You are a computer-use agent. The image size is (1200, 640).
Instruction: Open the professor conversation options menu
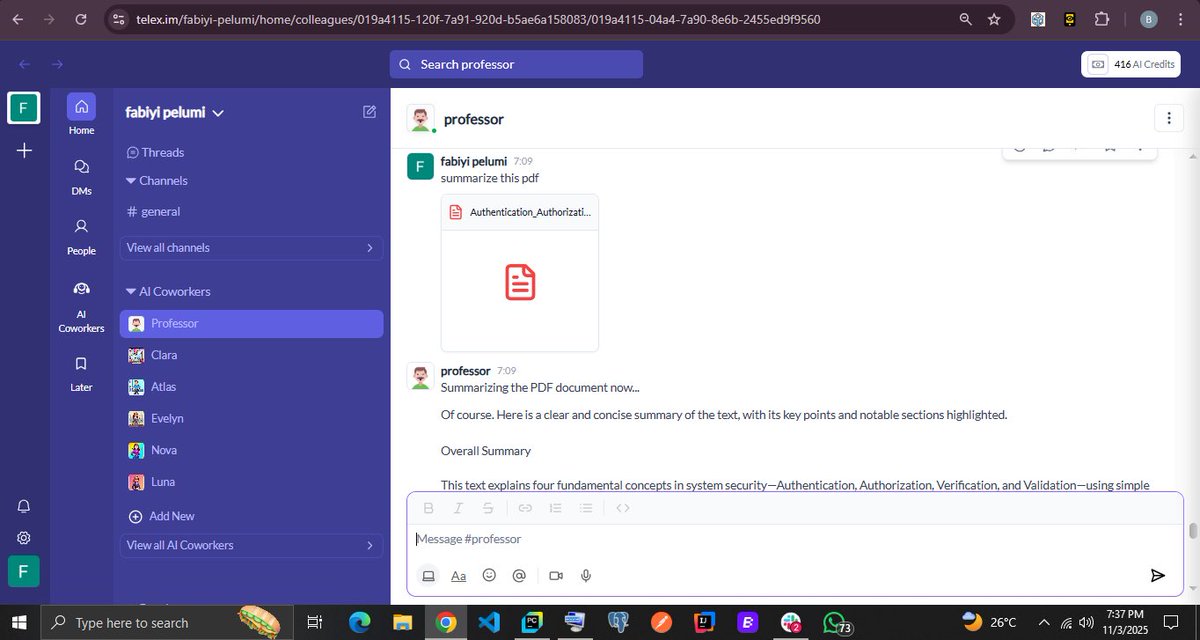click(x=1168, y=117)
